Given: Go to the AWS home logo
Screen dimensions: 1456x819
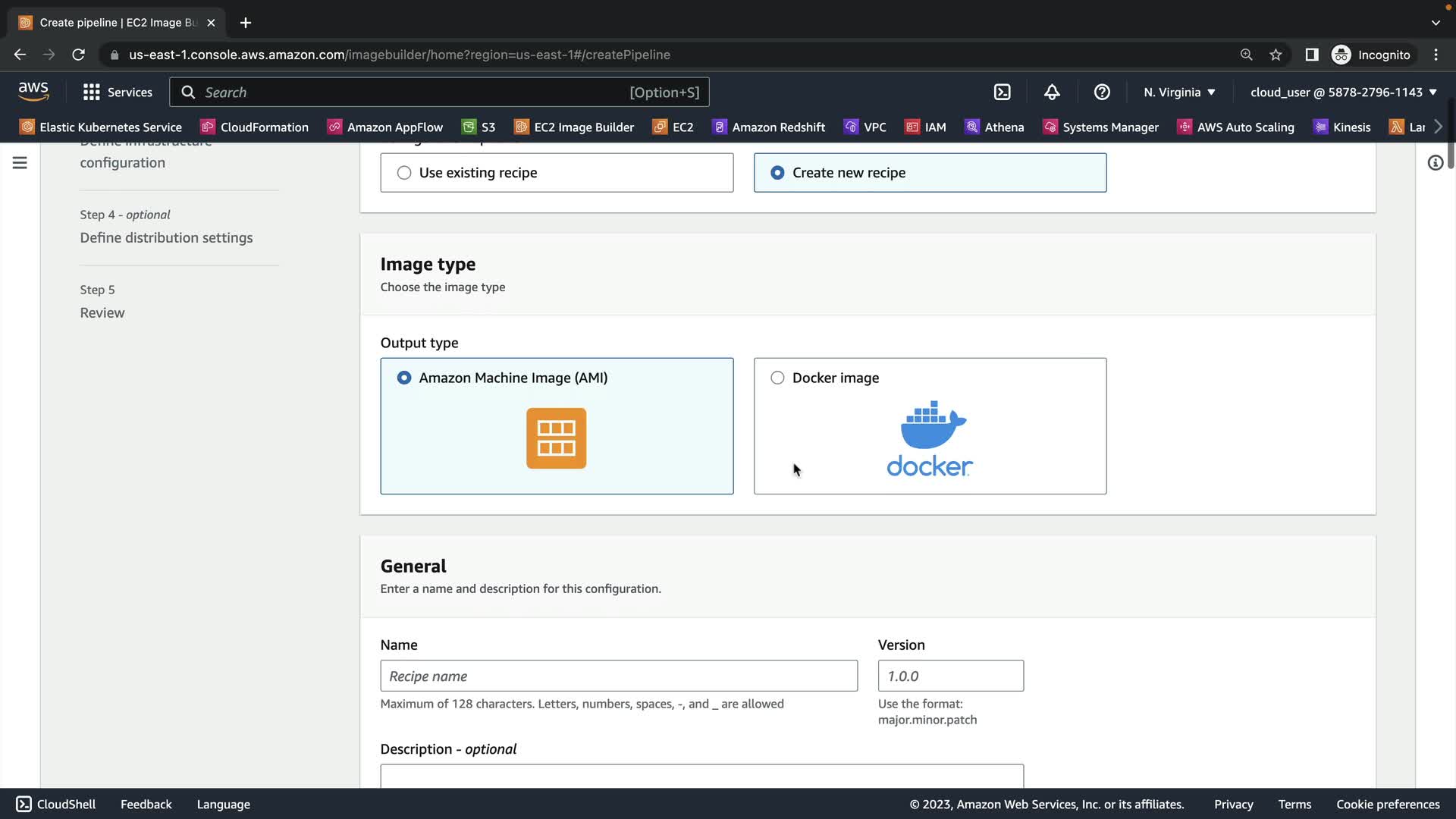Looking at the screenshot, I should pos(33,92).
